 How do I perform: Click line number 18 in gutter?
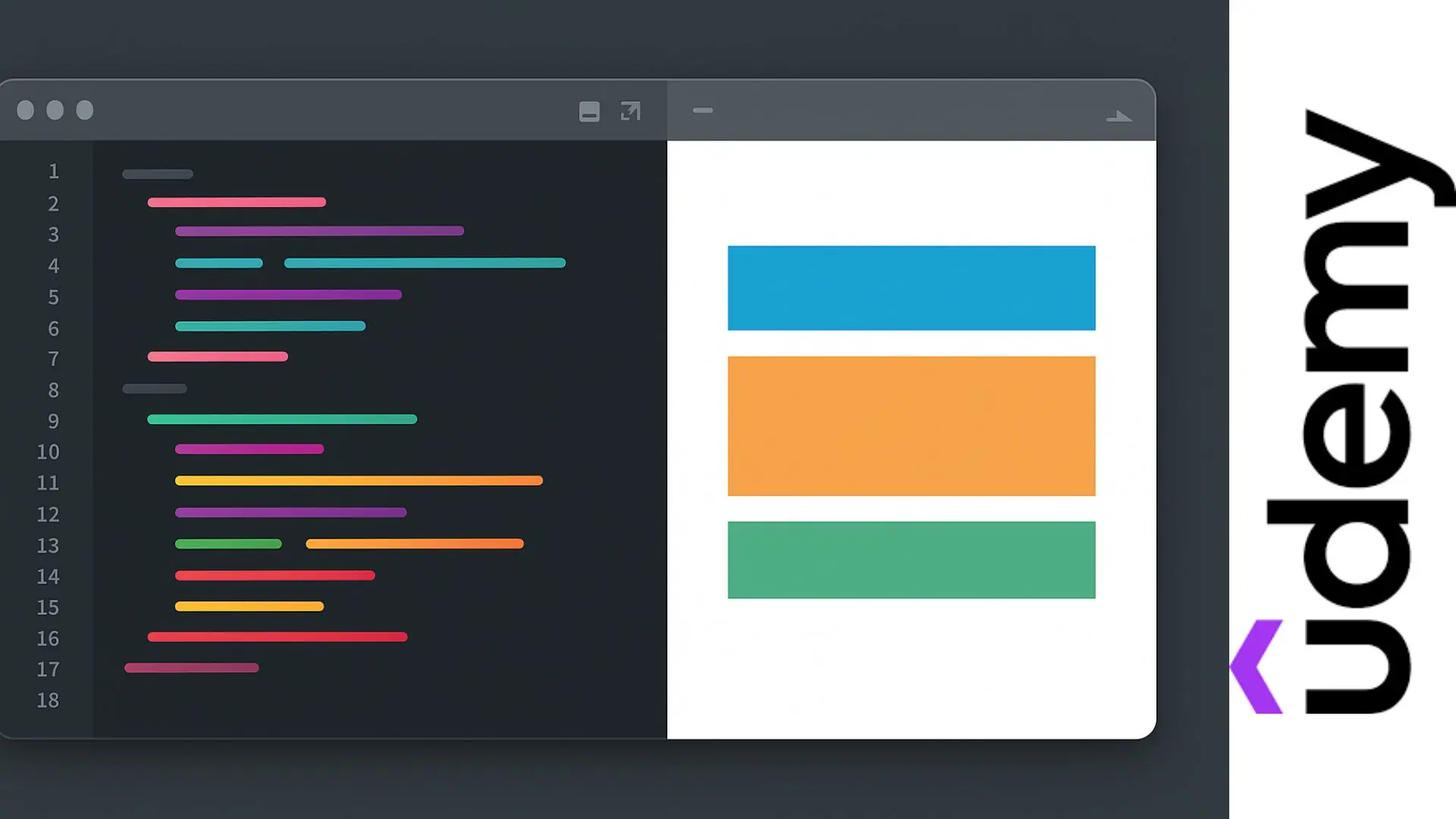click(x=48, y=700)
